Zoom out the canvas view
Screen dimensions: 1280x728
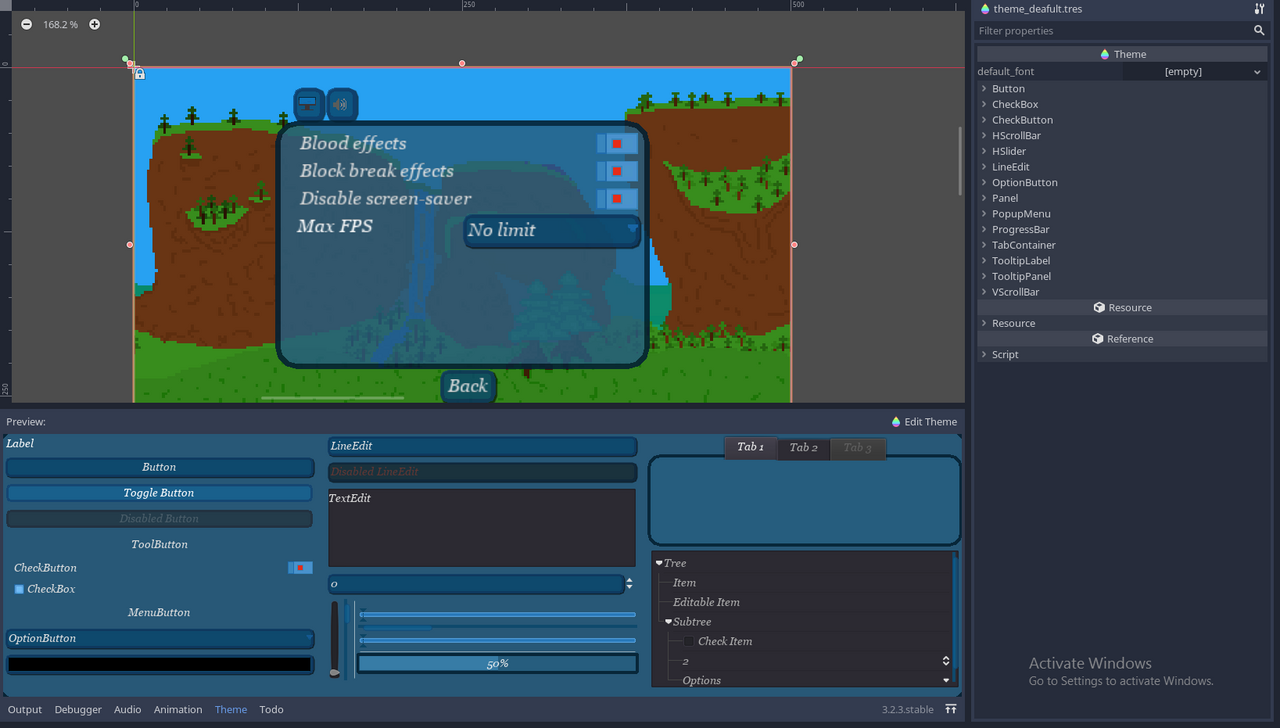pos(26,24)
